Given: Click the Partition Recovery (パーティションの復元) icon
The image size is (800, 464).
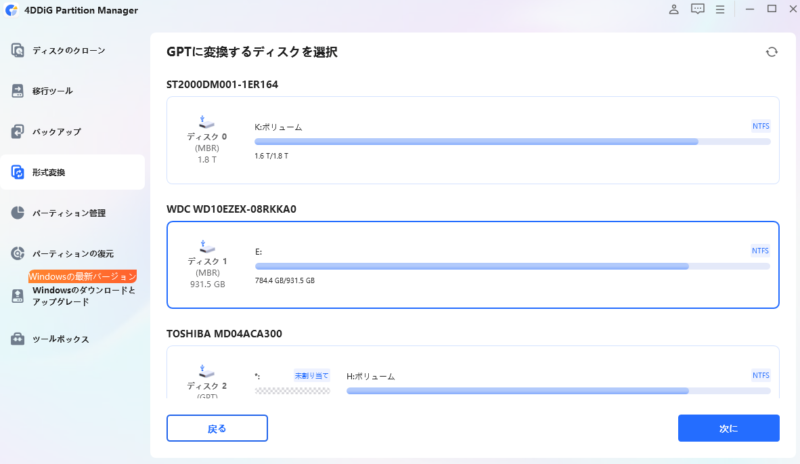Looking at the screenshot, I should click(18, 254).
